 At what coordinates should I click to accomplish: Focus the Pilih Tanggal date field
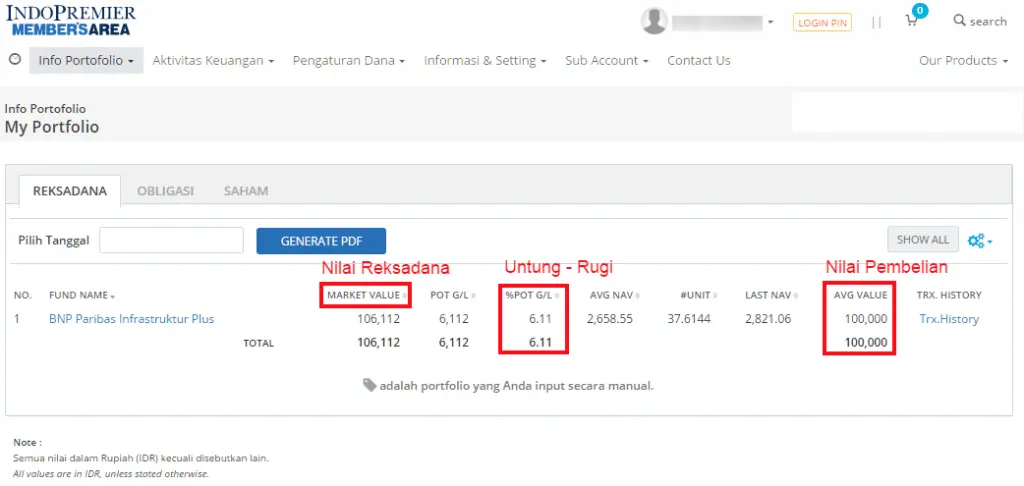tap(172, 240)
